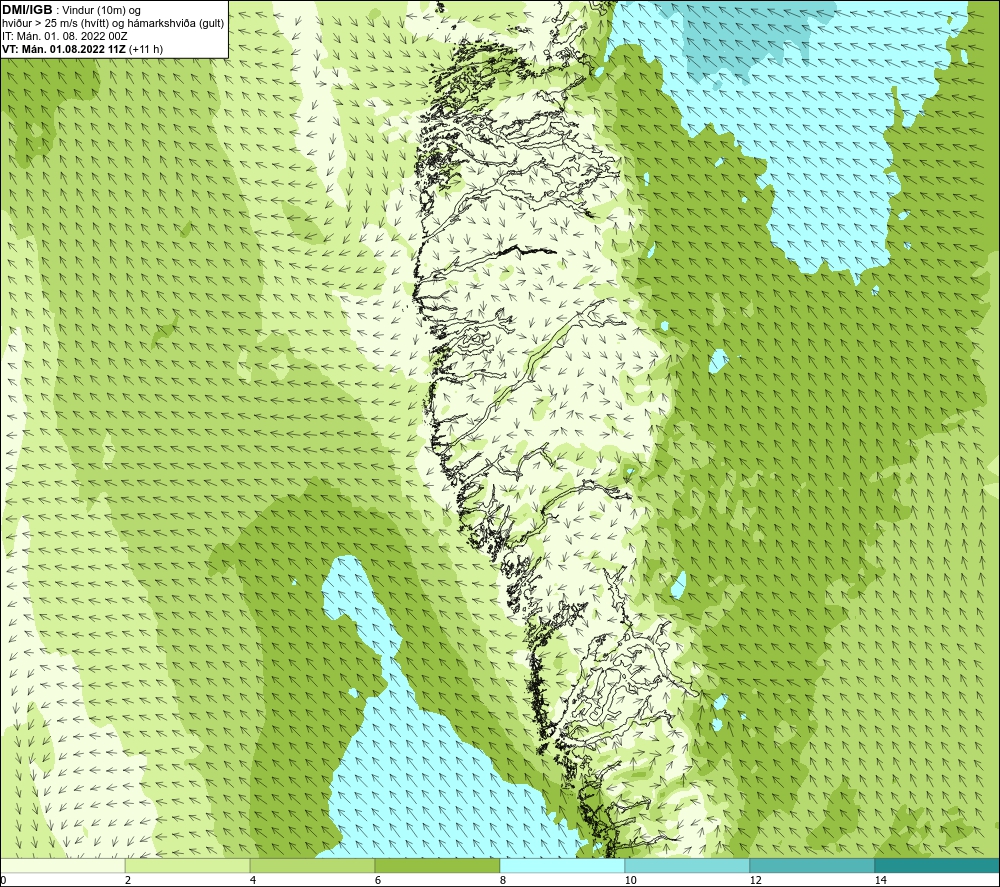
Task: Select the above 14 m/s dark teal swatch
Action: pyautogui.click(x=937, y=866)
